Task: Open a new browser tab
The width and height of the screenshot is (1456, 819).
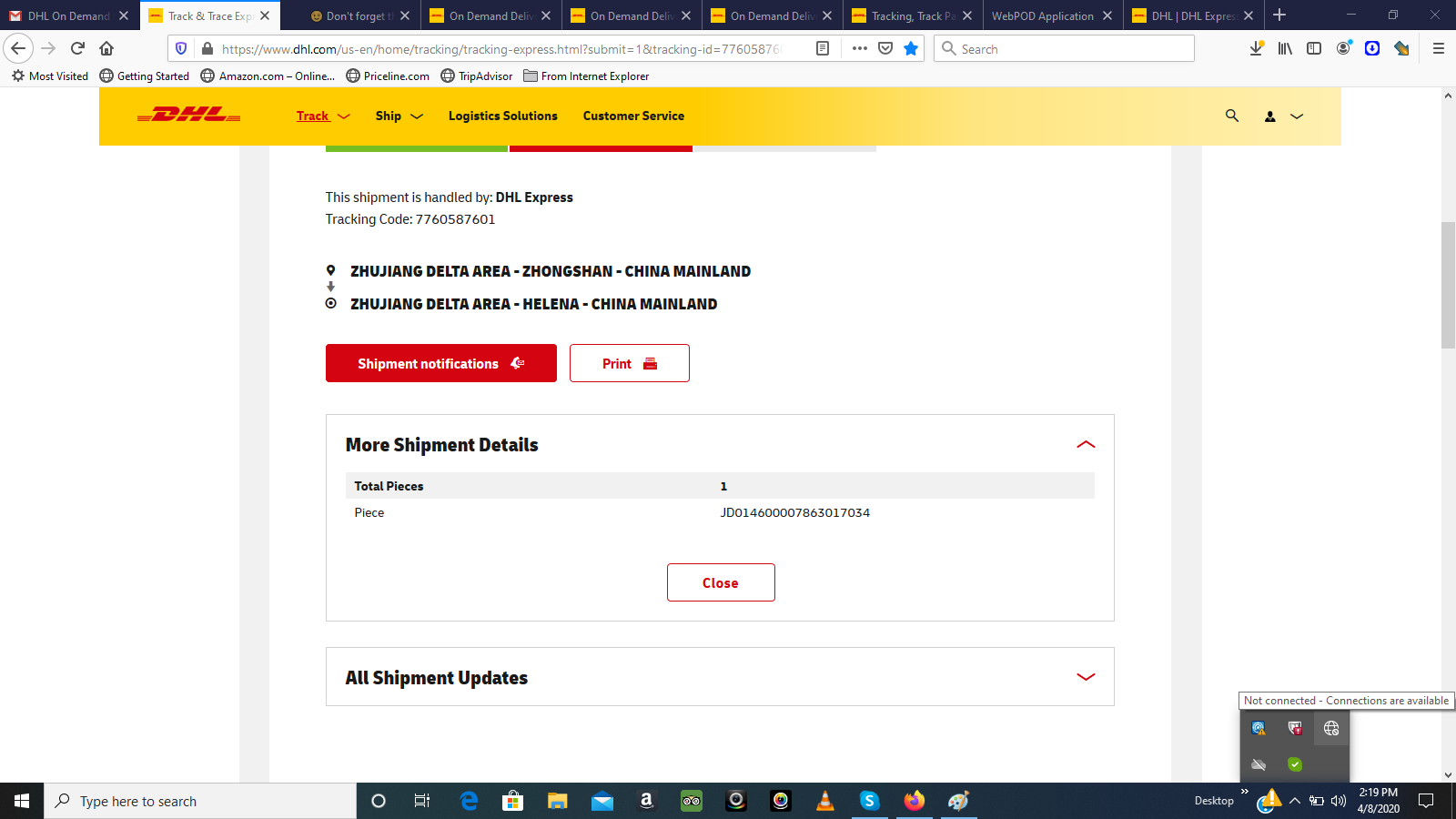Action: click(x=1279, y=15)
